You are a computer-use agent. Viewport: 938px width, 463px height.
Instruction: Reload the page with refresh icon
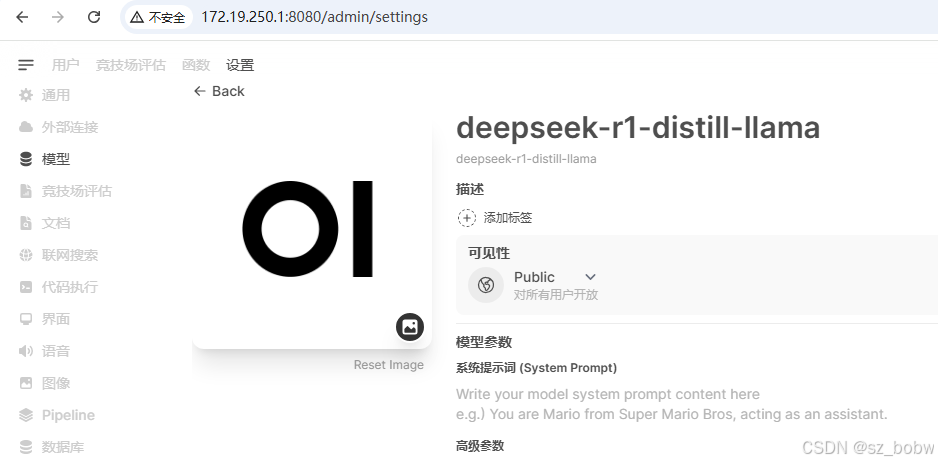click(x=94, y=17)
